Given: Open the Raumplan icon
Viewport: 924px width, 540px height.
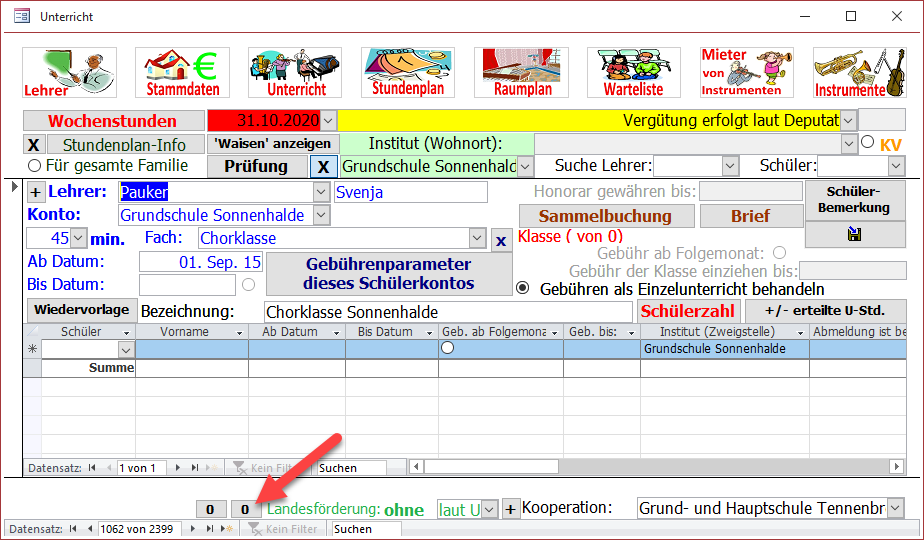Looking at the screenshot, I should click(521, 71).
